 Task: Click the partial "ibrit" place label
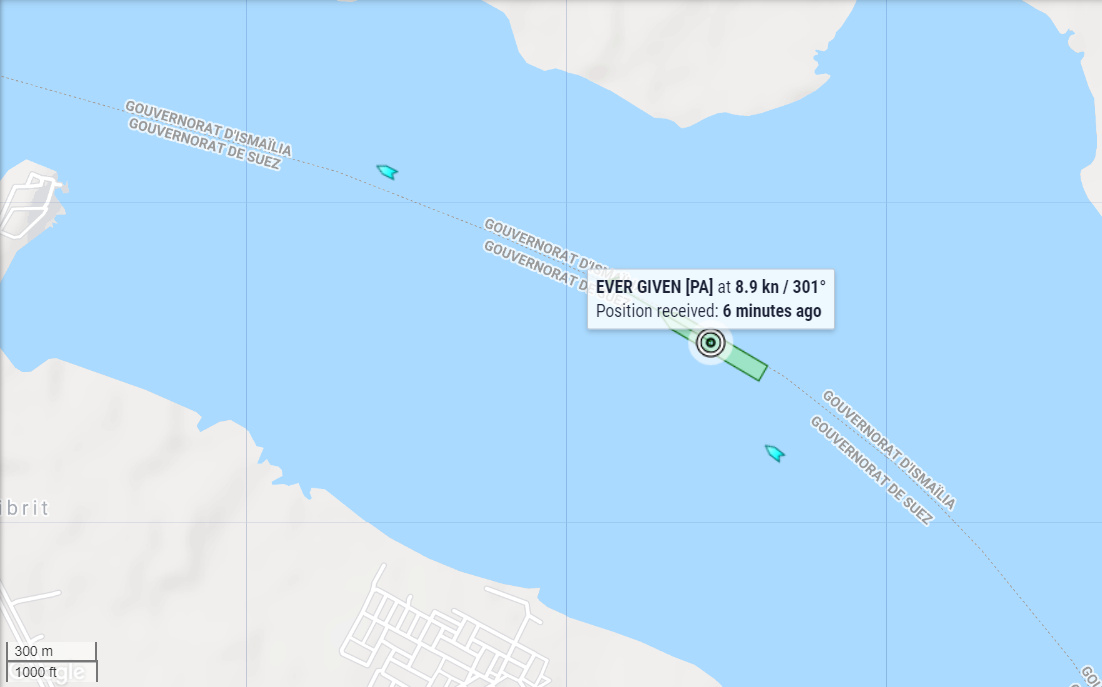[25, 507]
